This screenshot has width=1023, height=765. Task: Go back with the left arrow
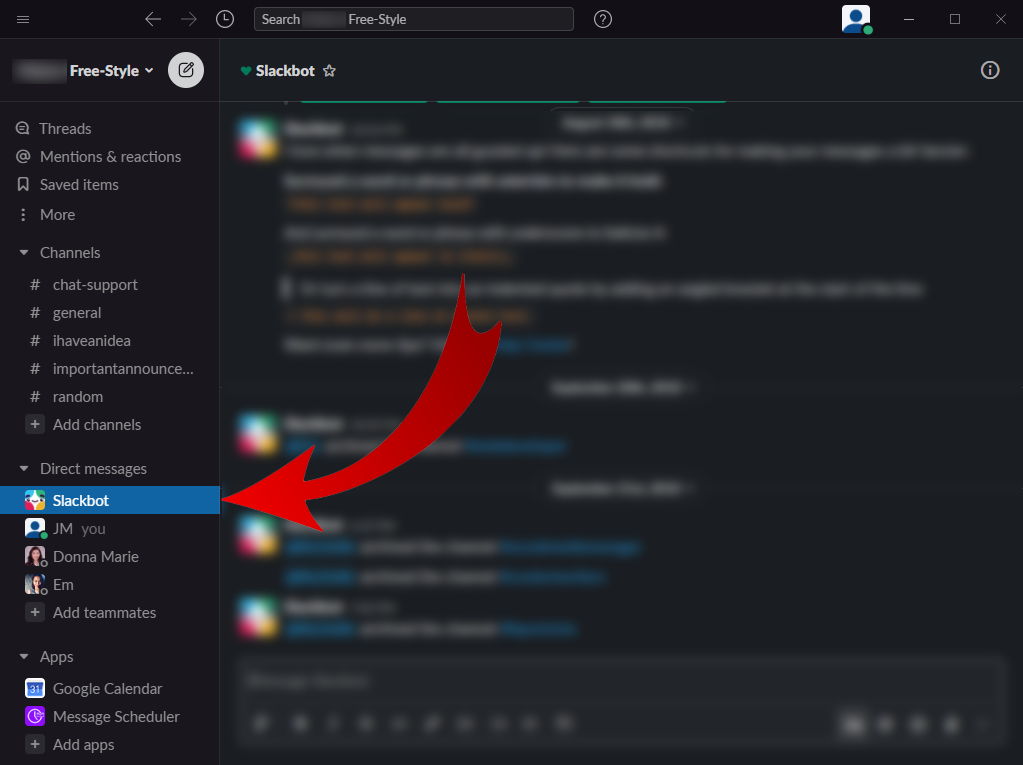tap(153, 20)
